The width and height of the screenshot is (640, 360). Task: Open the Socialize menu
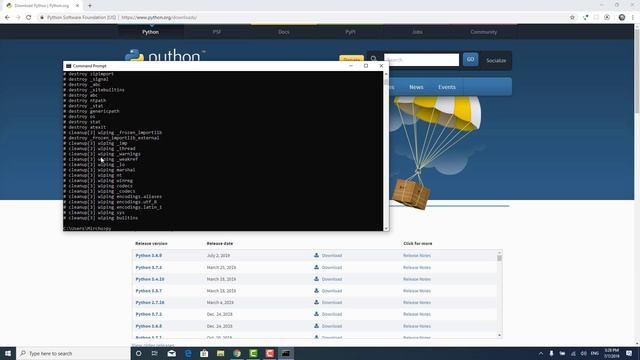pyautogui.click(x=496, y=60)
